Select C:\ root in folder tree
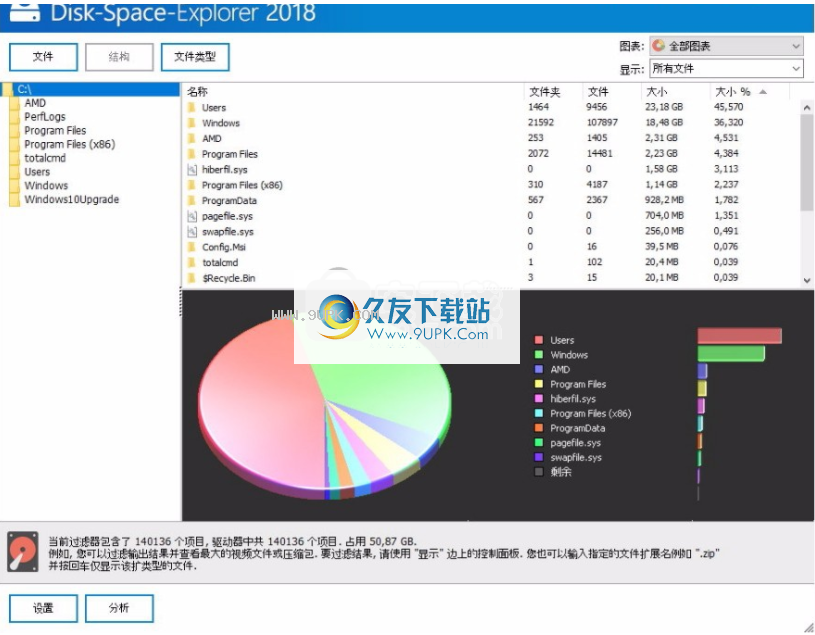 click(x=90, y=89)
